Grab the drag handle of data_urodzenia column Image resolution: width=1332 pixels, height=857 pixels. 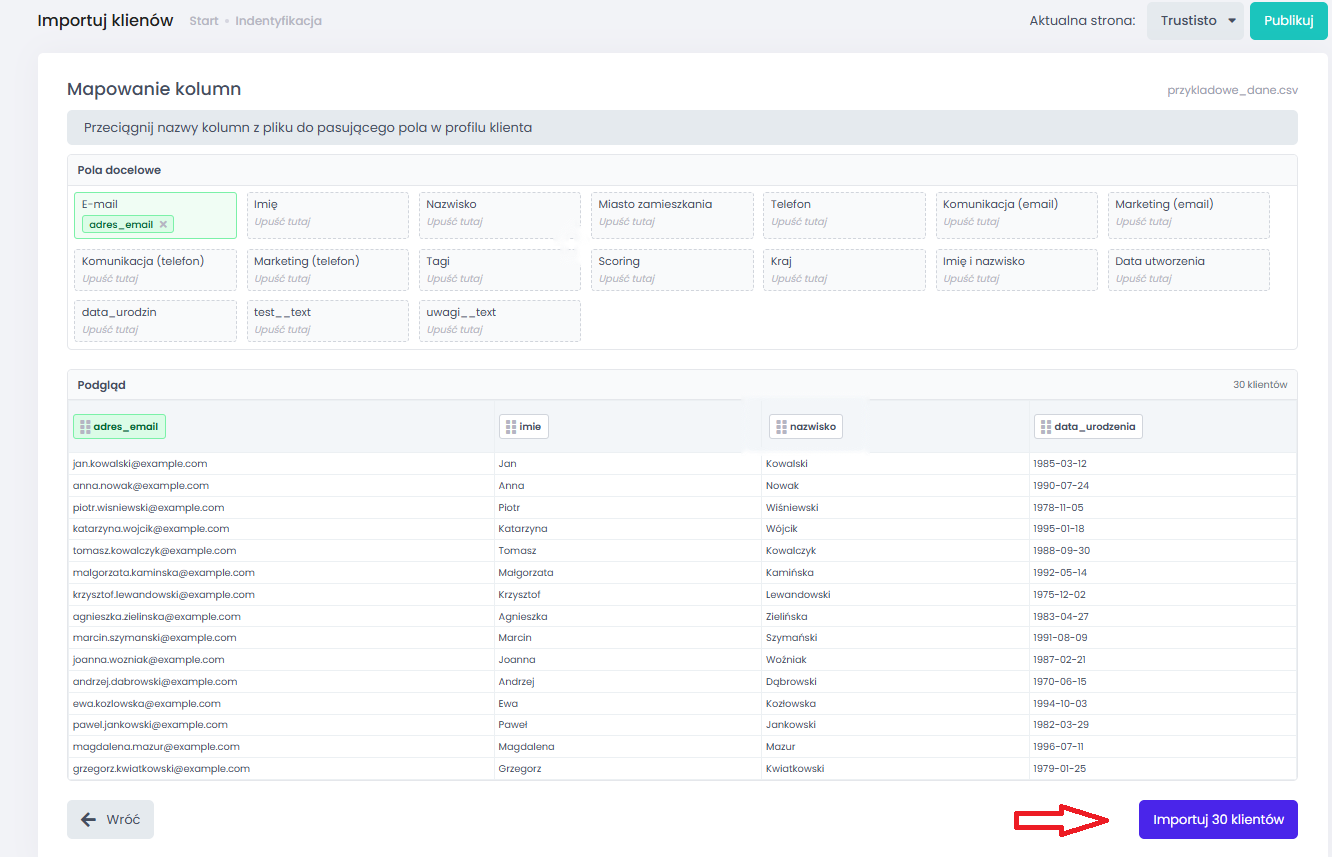1046,427
